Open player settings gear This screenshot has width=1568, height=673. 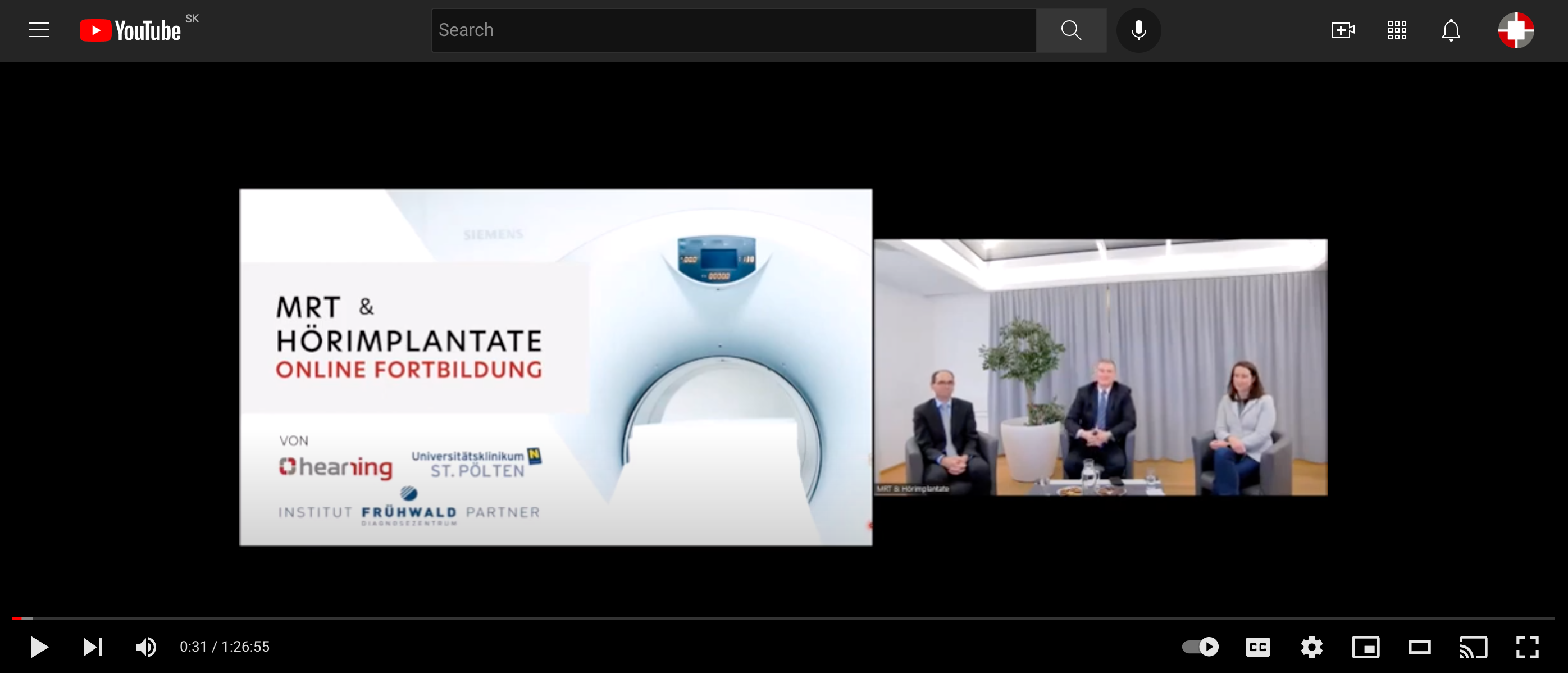[x=1312, y=647]
